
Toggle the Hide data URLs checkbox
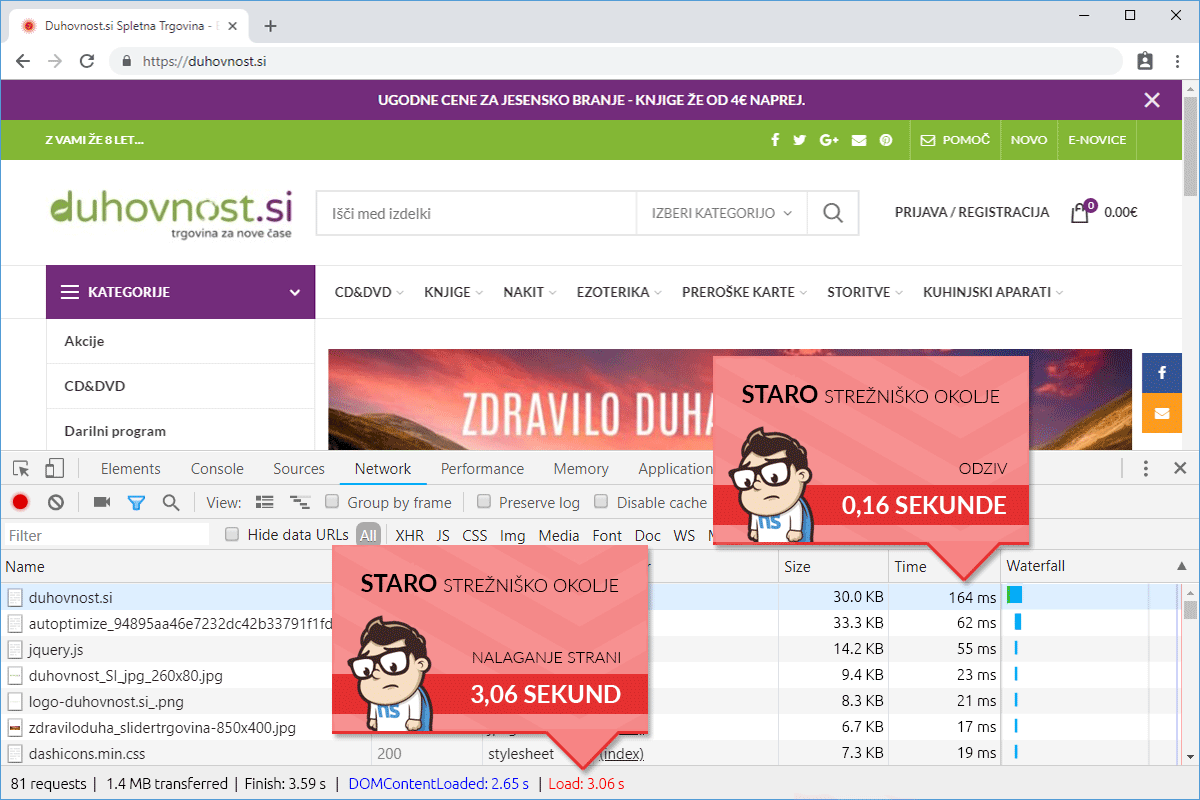232,535
